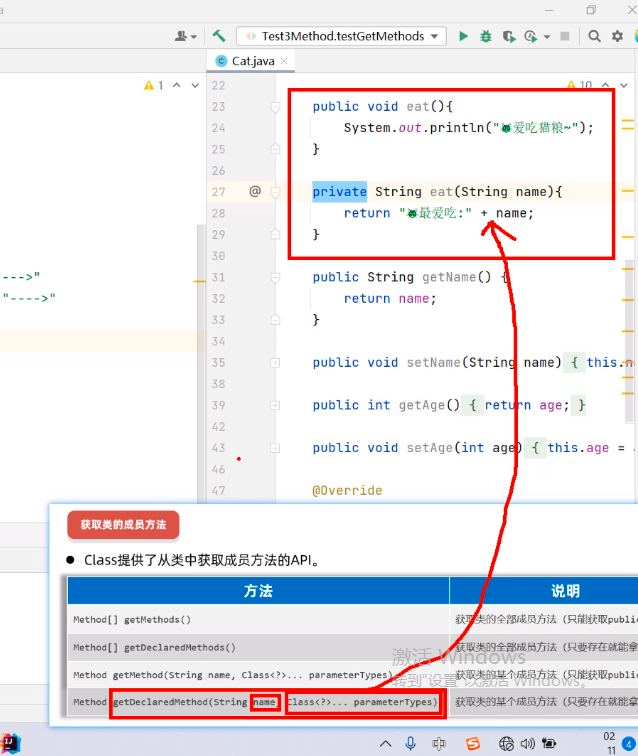The height and width of the screenshot is (756, 638).
Task: Collapse the private eat method at line 27
Action: [275, 192]
